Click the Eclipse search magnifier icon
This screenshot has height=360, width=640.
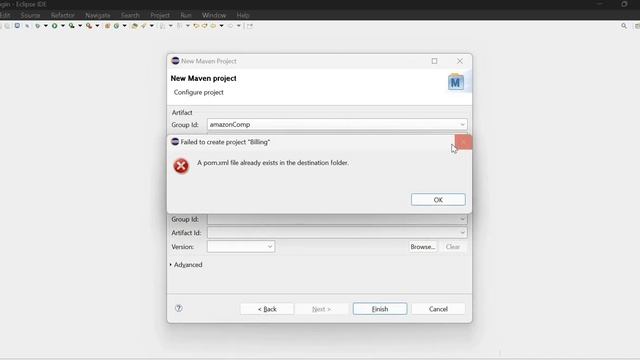[x=624, y=26]
